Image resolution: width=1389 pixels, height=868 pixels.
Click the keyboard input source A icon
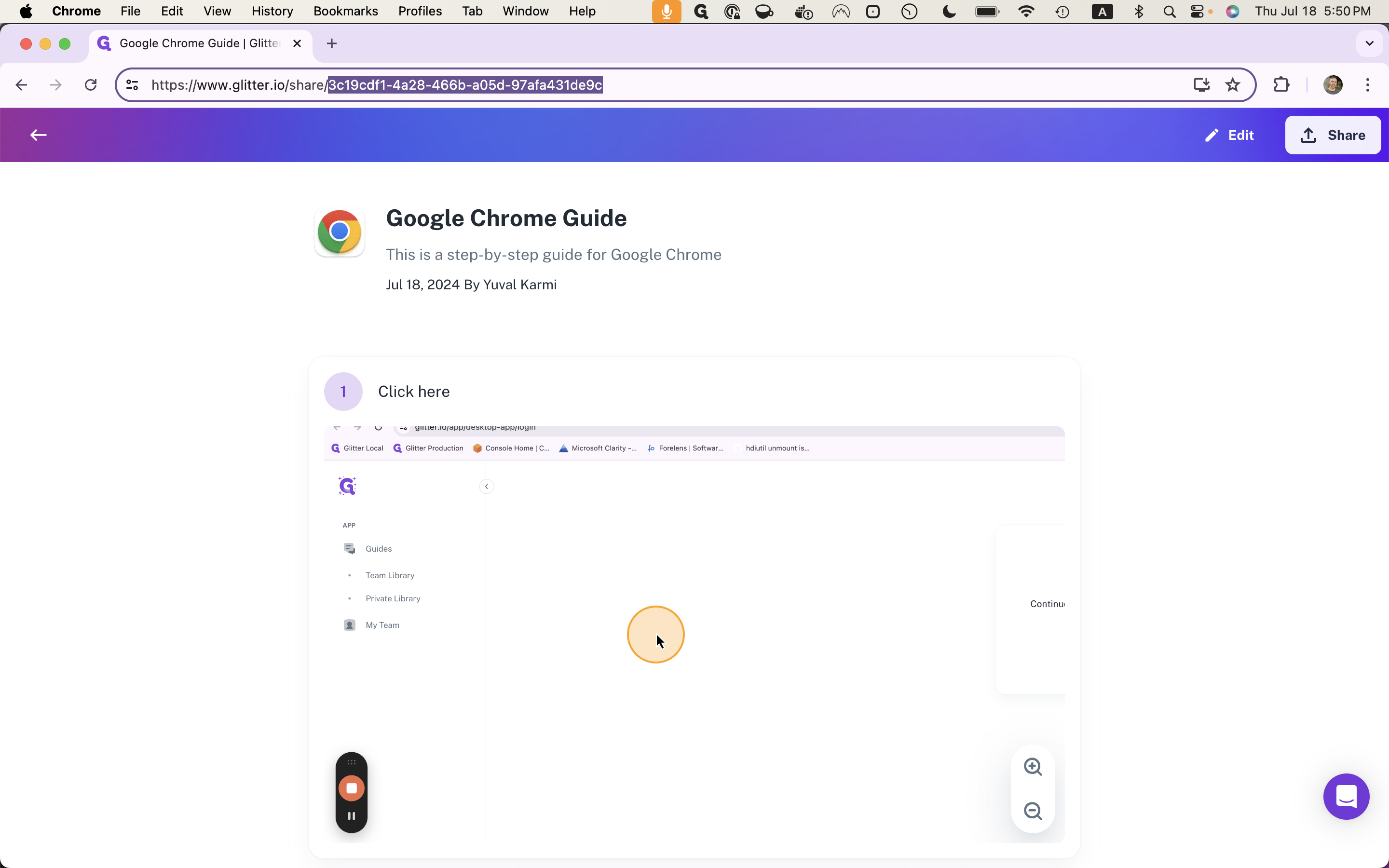point(1102,12)
